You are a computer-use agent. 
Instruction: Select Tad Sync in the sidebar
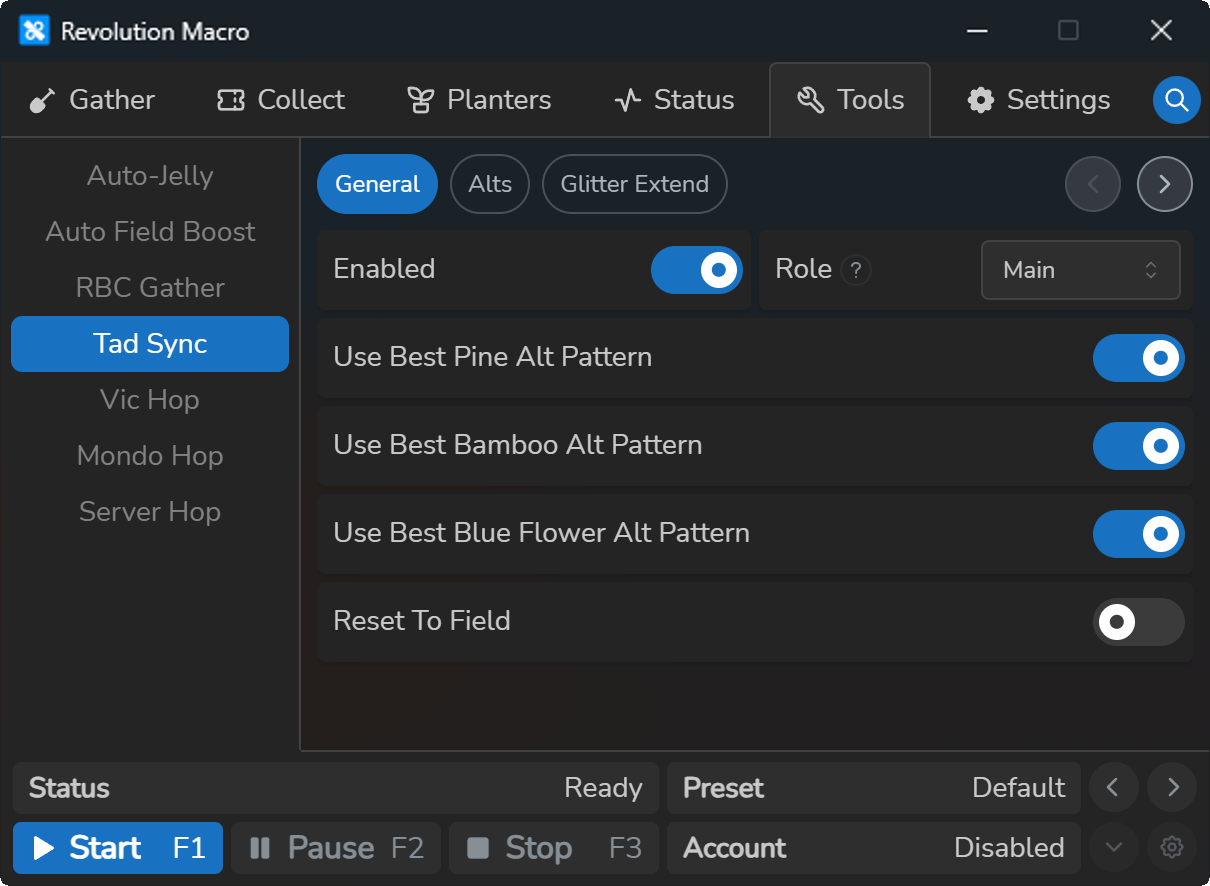(150, 344)
